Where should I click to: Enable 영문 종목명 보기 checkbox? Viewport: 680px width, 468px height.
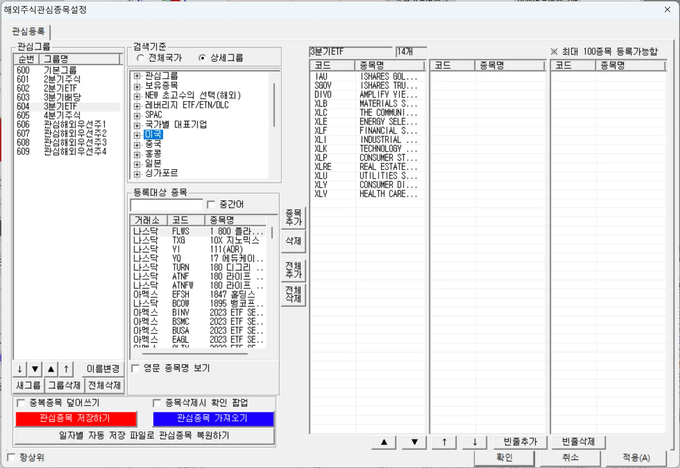[x=135, y=368]
